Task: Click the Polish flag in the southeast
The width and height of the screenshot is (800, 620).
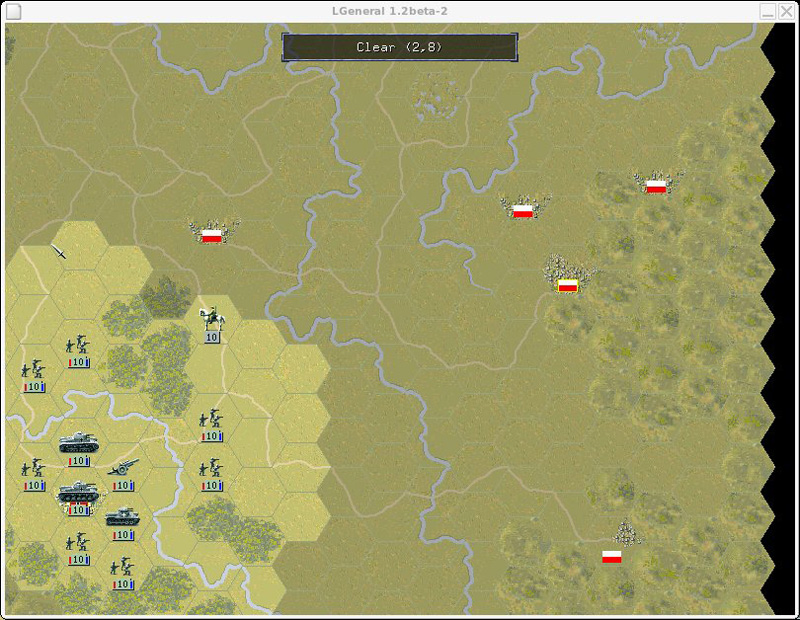Action: pyautogui.click(x=612, y=556)
